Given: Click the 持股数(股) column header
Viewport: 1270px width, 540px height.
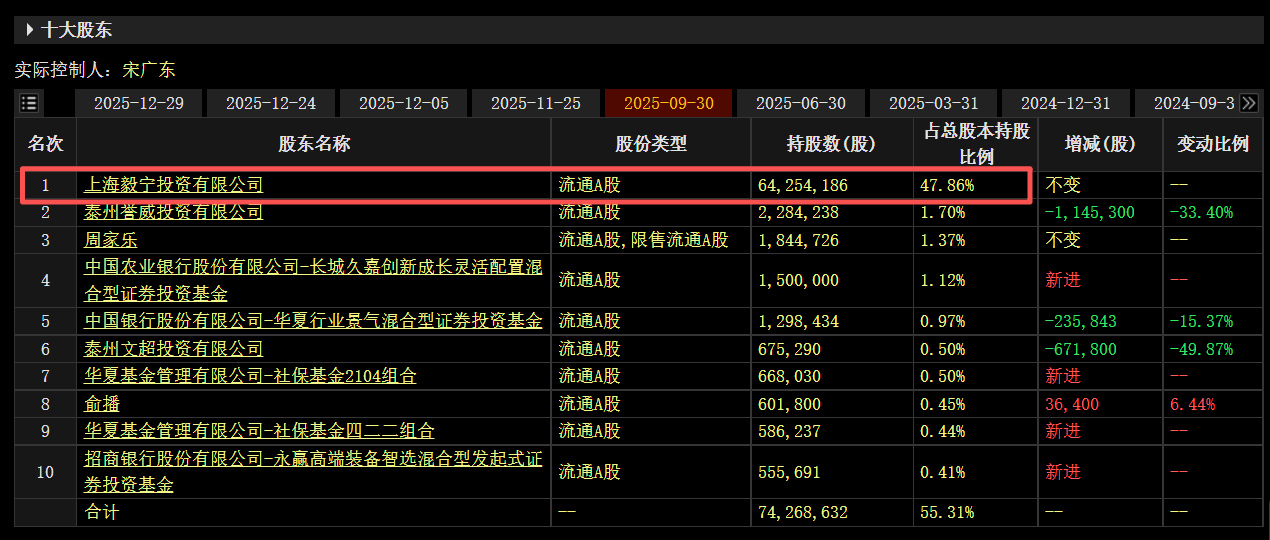Looking at the screenshot, I should (831, 144).
